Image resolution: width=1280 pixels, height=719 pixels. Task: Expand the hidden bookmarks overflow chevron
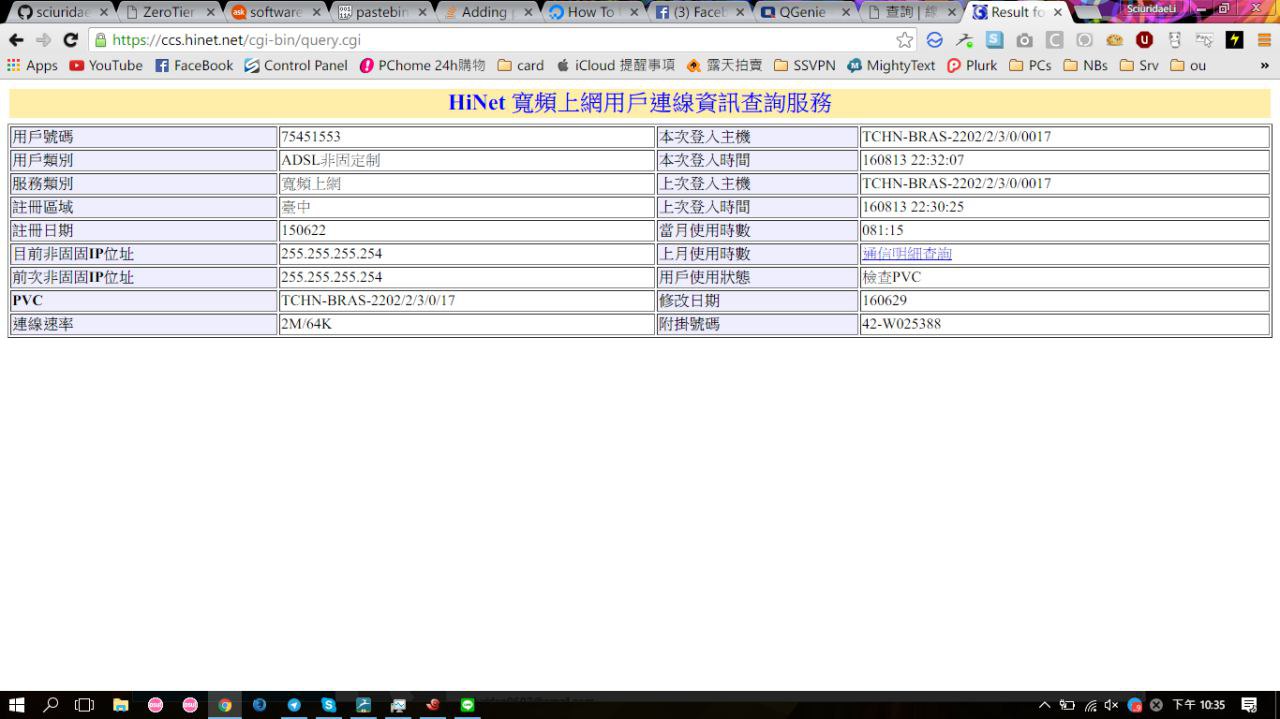pos(1264,65)
